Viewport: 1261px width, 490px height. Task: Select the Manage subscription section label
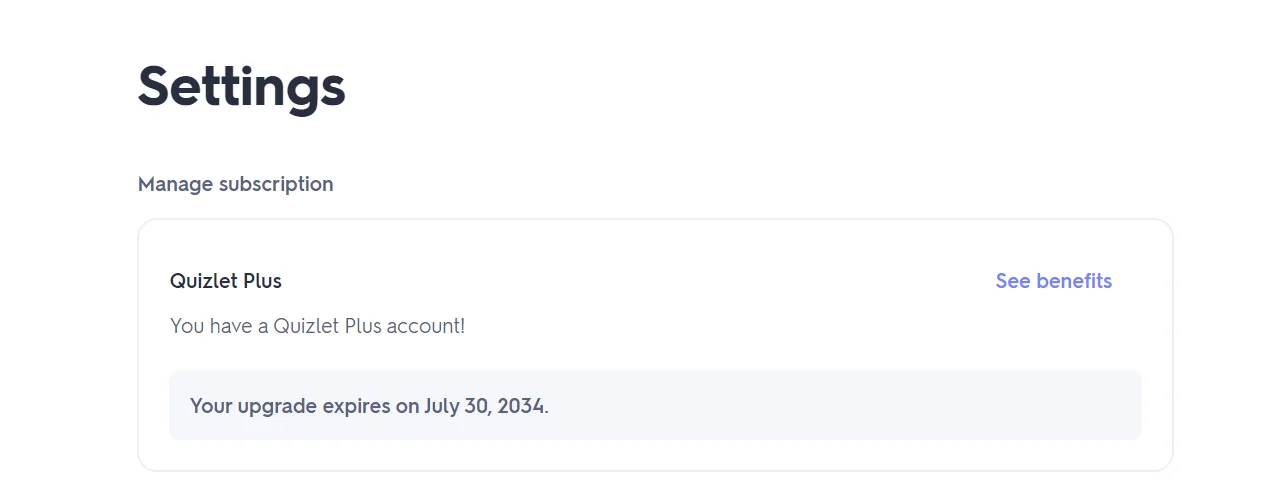(x=235, y=184)
